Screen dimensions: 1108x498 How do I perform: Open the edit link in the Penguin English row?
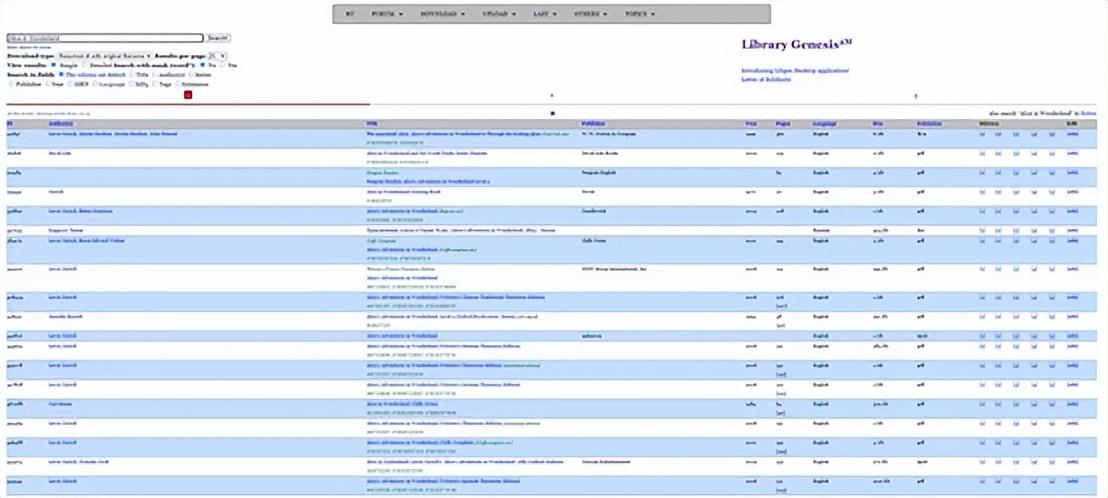[x=1073, y=172]
